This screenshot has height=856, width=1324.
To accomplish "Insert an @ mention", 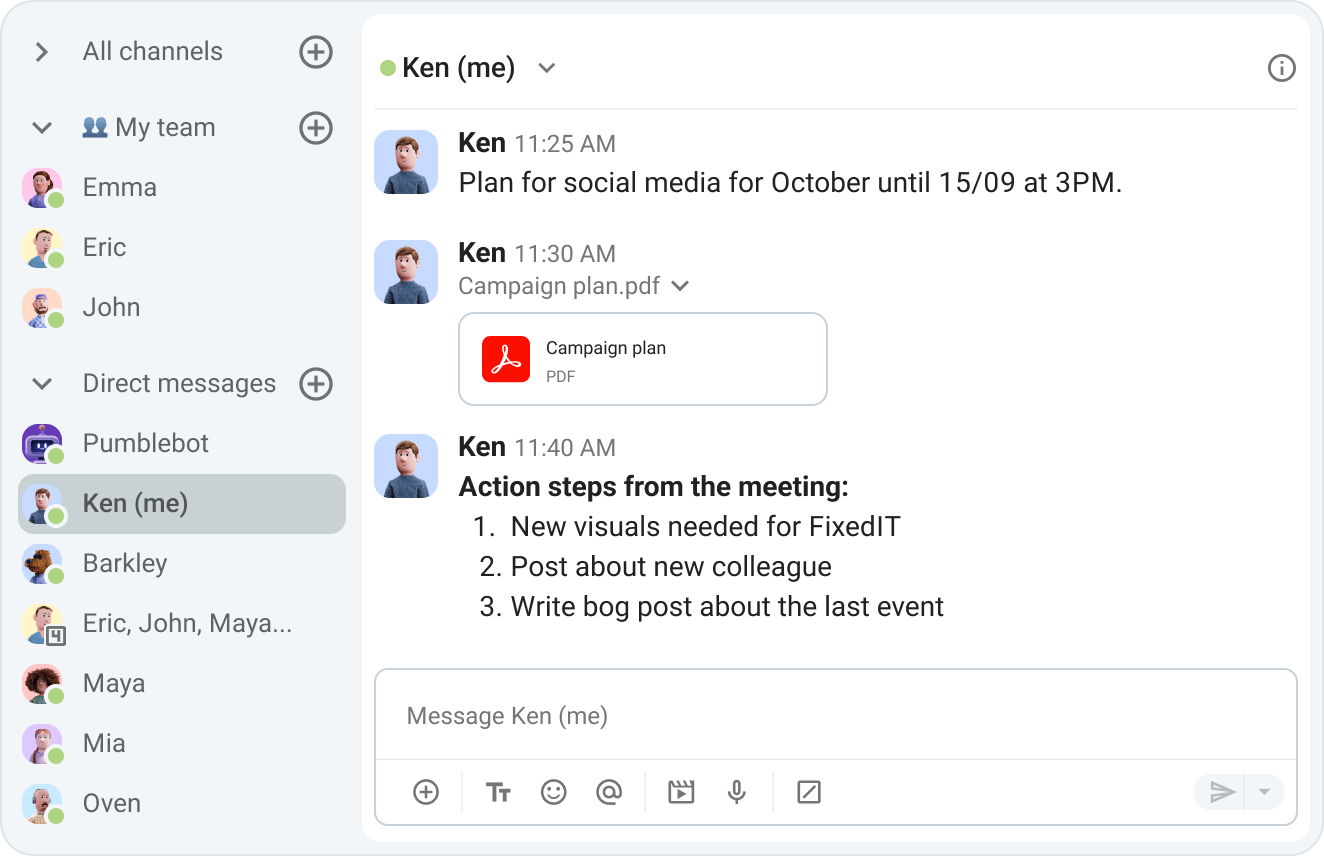I will pos(609,792).
